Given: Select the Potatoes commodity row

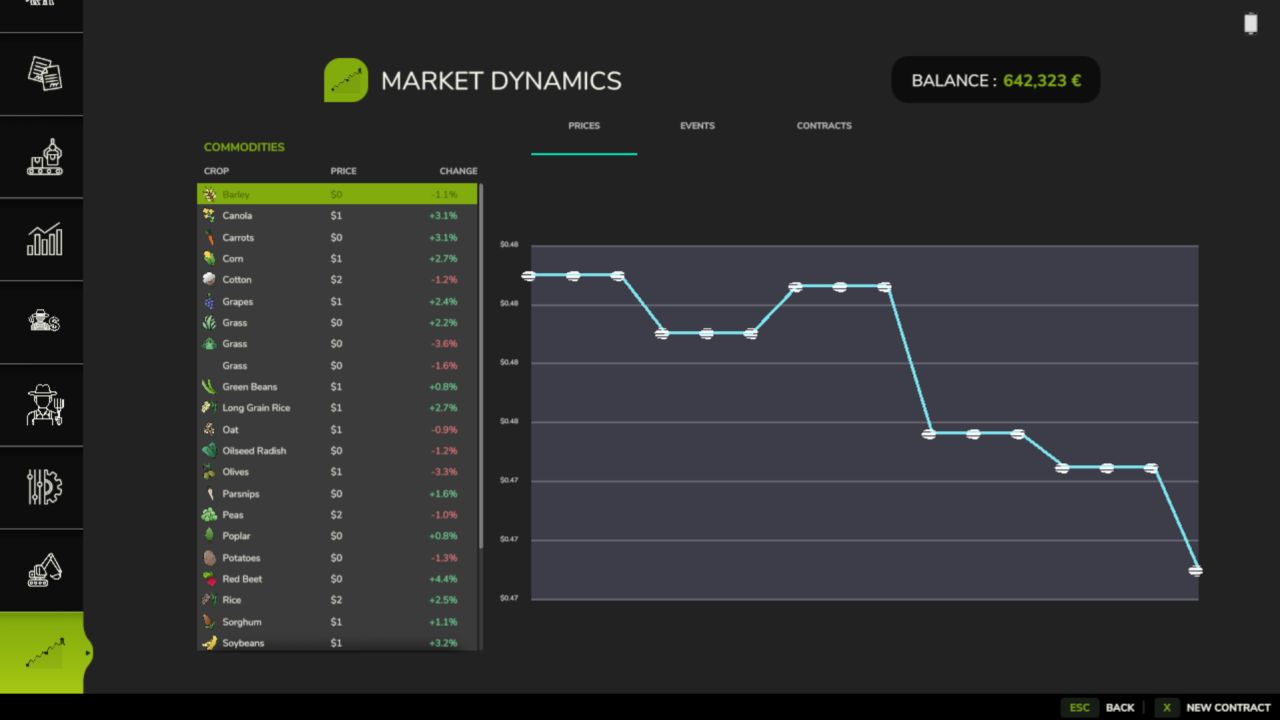Looking at the screenshot, I should (x=337, y=558).
